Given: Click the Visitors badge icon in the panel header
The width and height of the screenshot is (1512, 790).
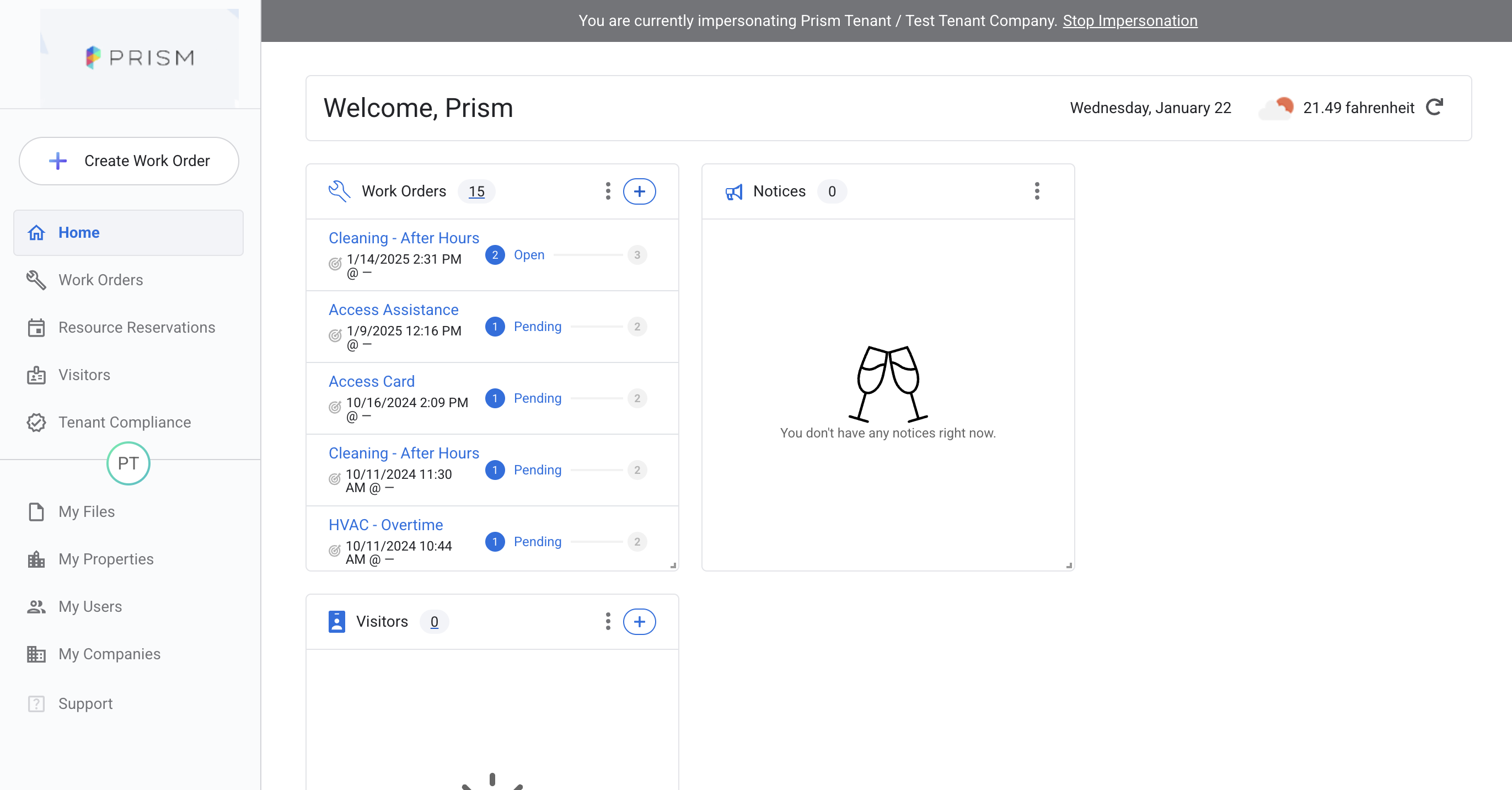Looking at the screenshot, I should 337,621.
